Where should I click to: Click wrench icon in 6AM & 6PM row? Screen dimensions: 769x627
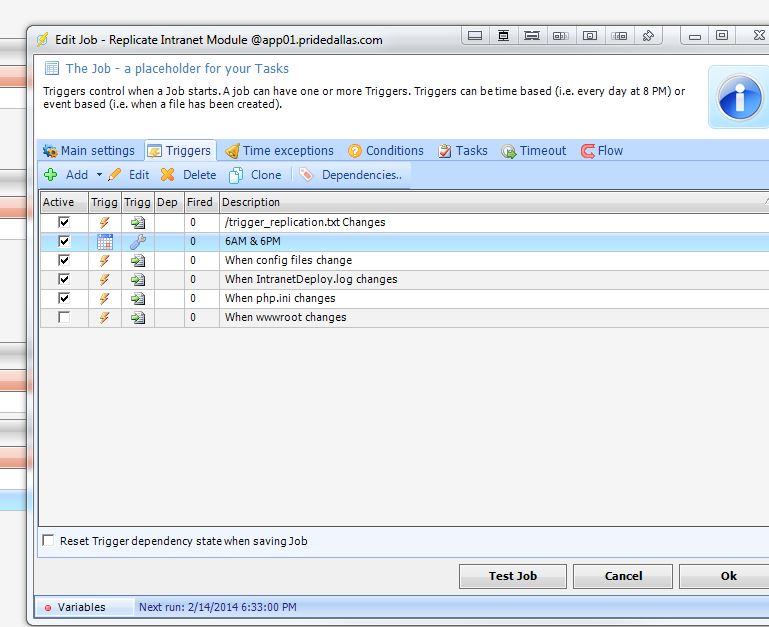138,242
